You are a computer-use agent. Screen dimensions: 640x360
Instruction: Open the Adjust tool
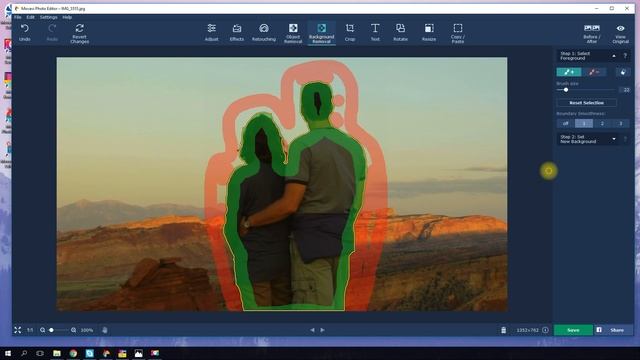click(x=211, y=33)
